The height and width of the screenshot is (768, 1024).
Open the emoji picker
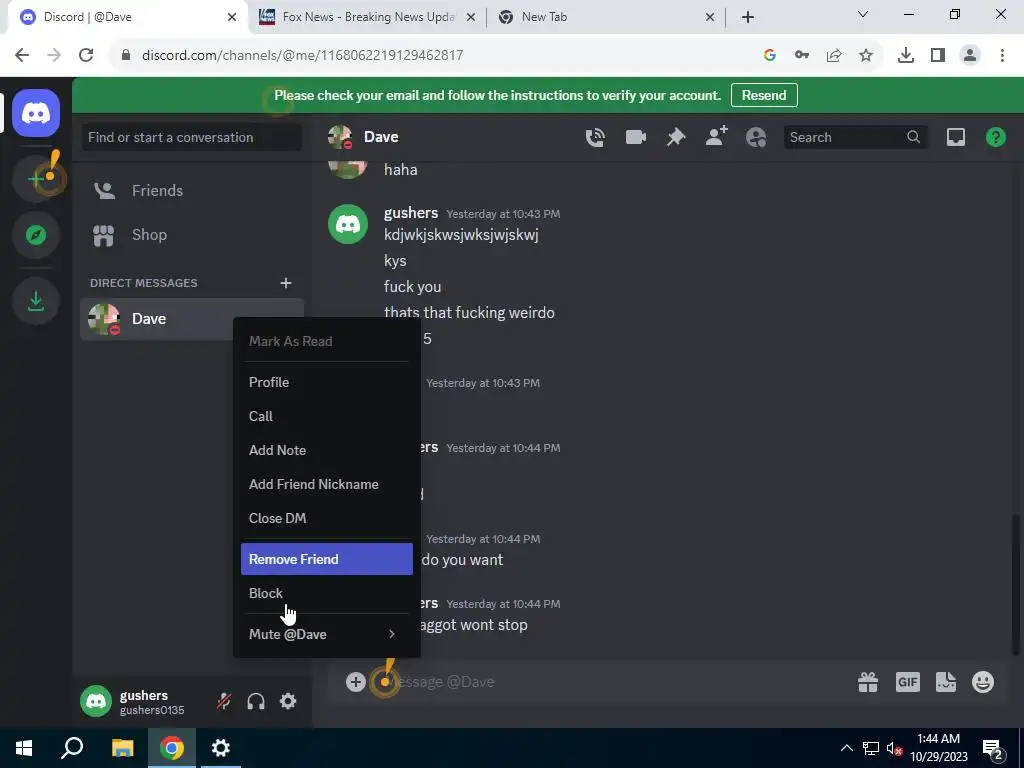983,682
